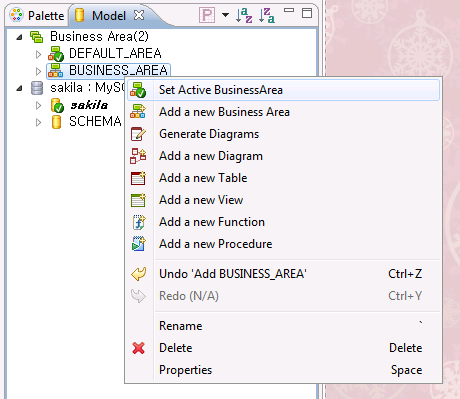
Task: Click the Add a new Table icon
Action: pos(138,178)
